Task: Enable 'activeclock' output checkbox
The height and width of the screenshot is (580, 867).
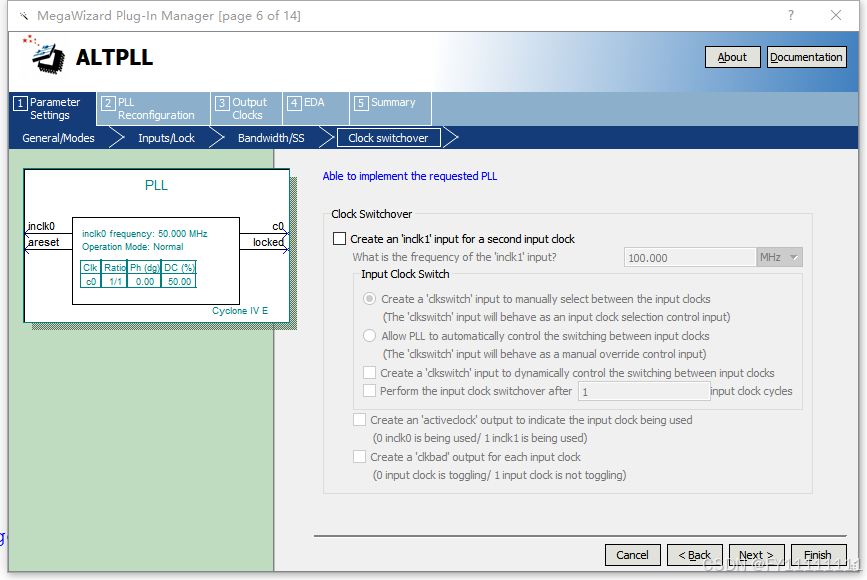Action: point(359,420)
